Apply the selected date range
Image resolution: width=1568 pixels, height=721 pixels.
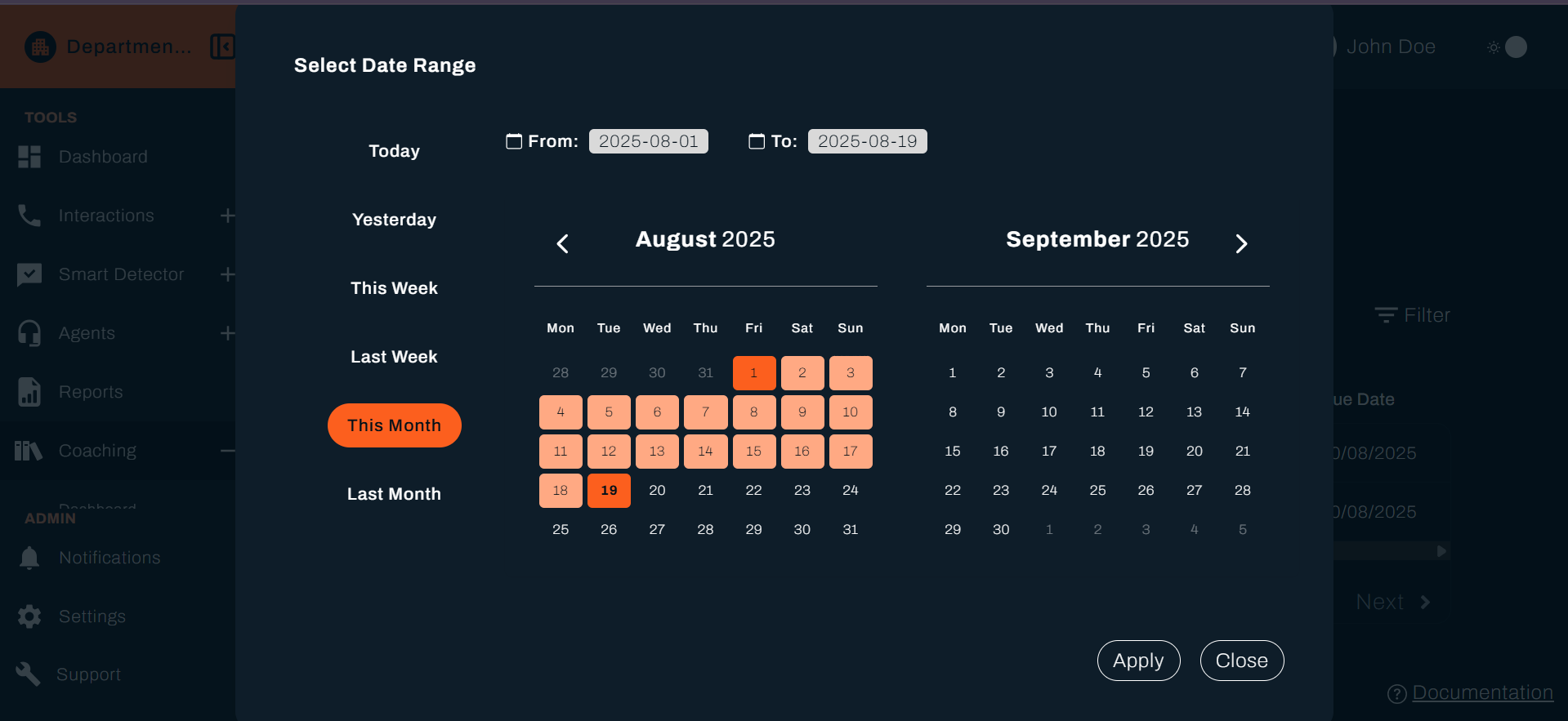click(x=1138, y=661)
